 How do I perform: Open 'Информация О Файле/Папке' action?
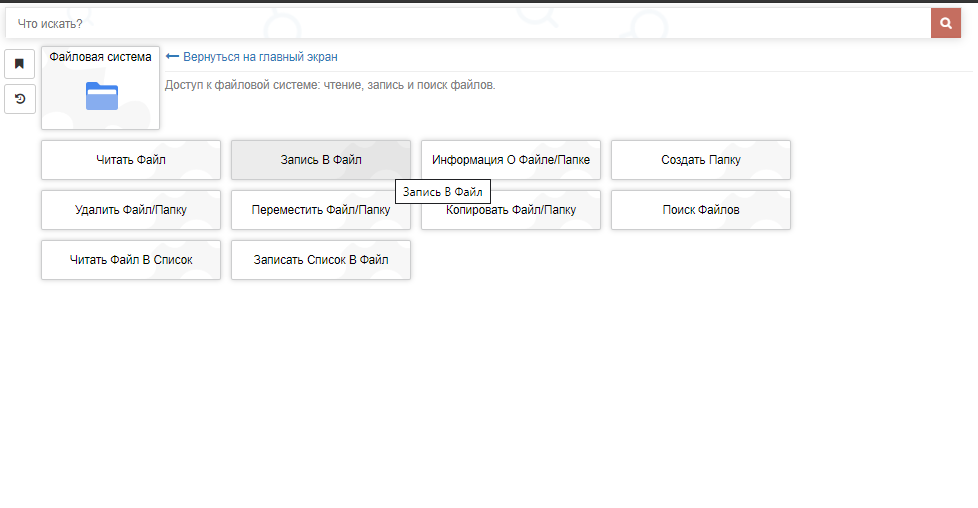click(511, 160)
